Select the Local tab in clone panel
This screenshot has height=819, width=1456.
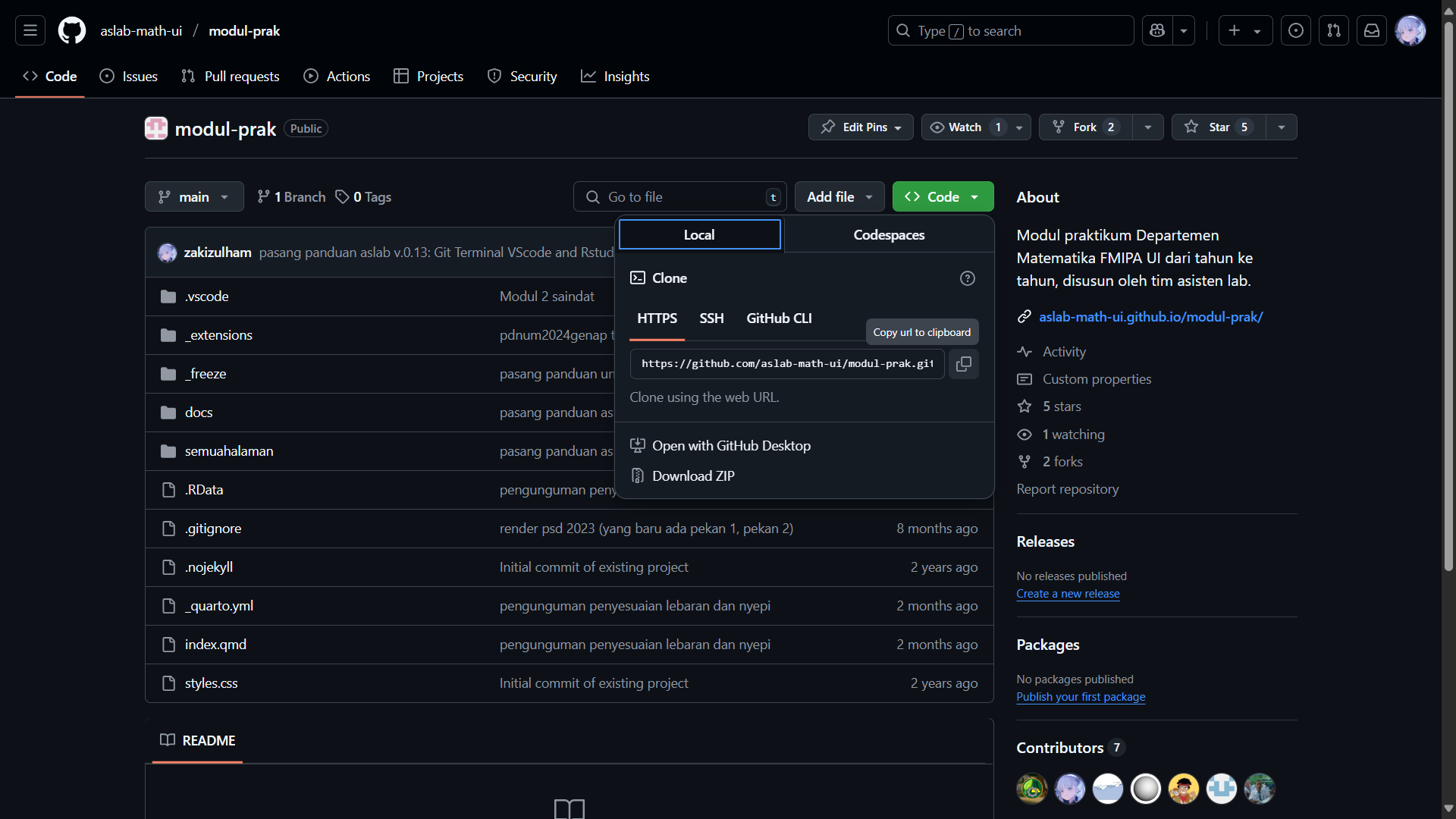pos(699,234)
